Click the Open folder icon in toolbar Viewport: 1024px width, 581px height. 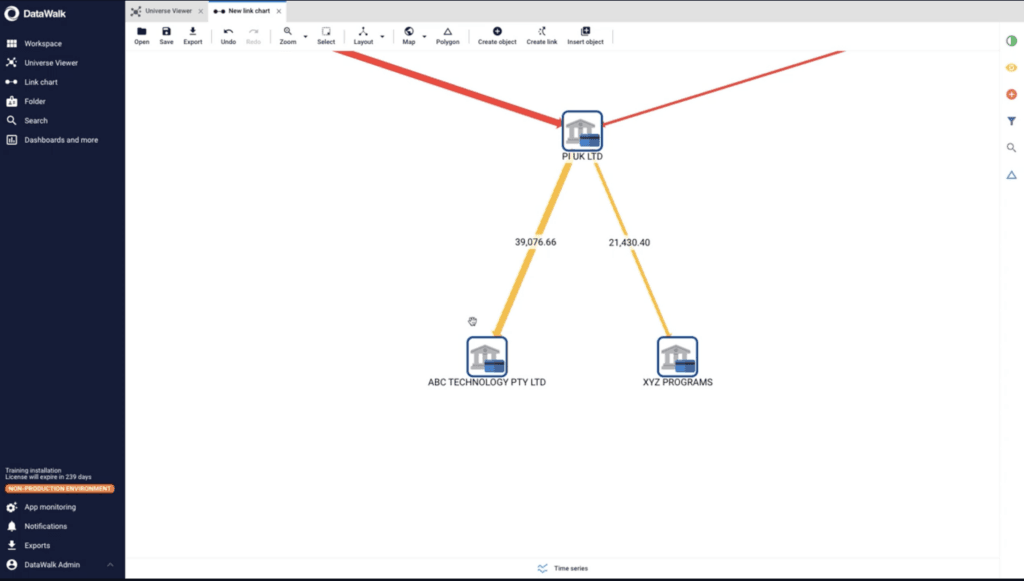142,32
